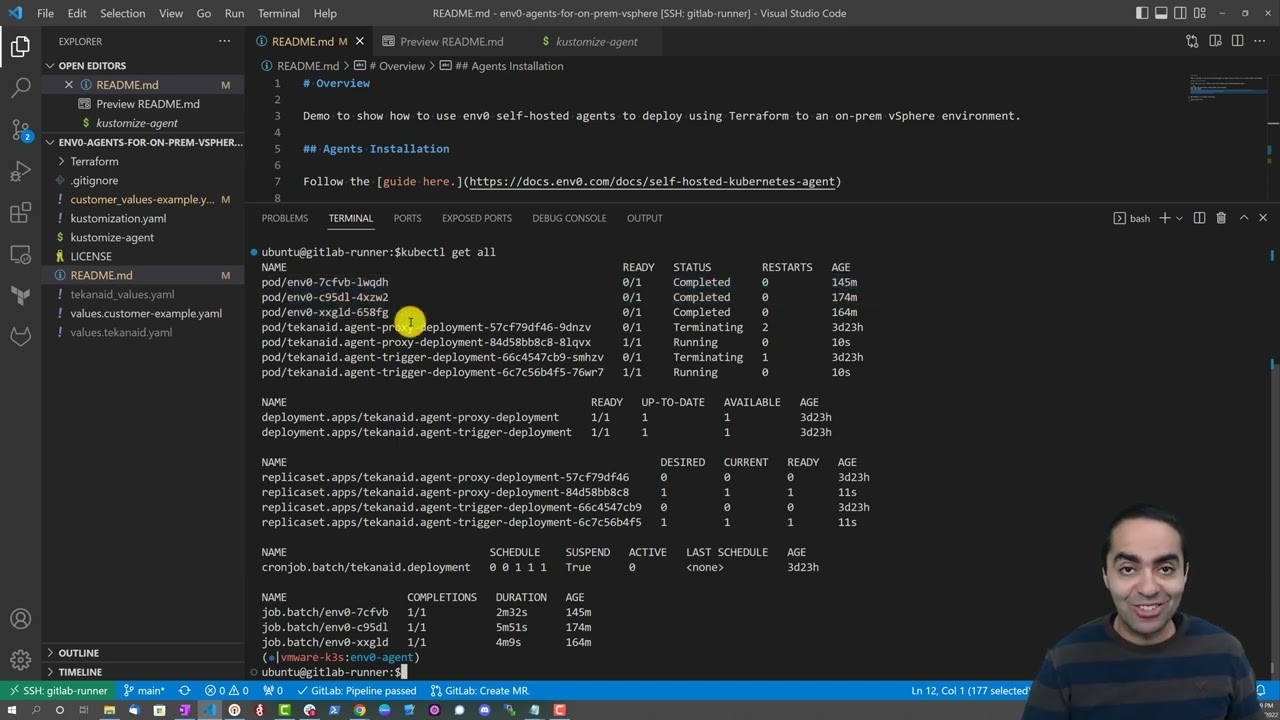Switch to the Problems panel tab
This screenshot has width=1280, height=720.
point(285,218)
